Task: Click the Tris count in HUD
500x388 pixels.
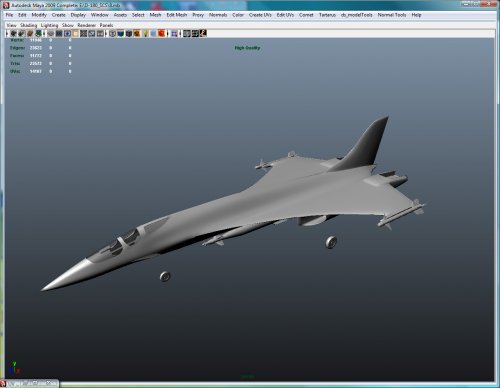Action: pyautogui.click(x=36, y=64)
